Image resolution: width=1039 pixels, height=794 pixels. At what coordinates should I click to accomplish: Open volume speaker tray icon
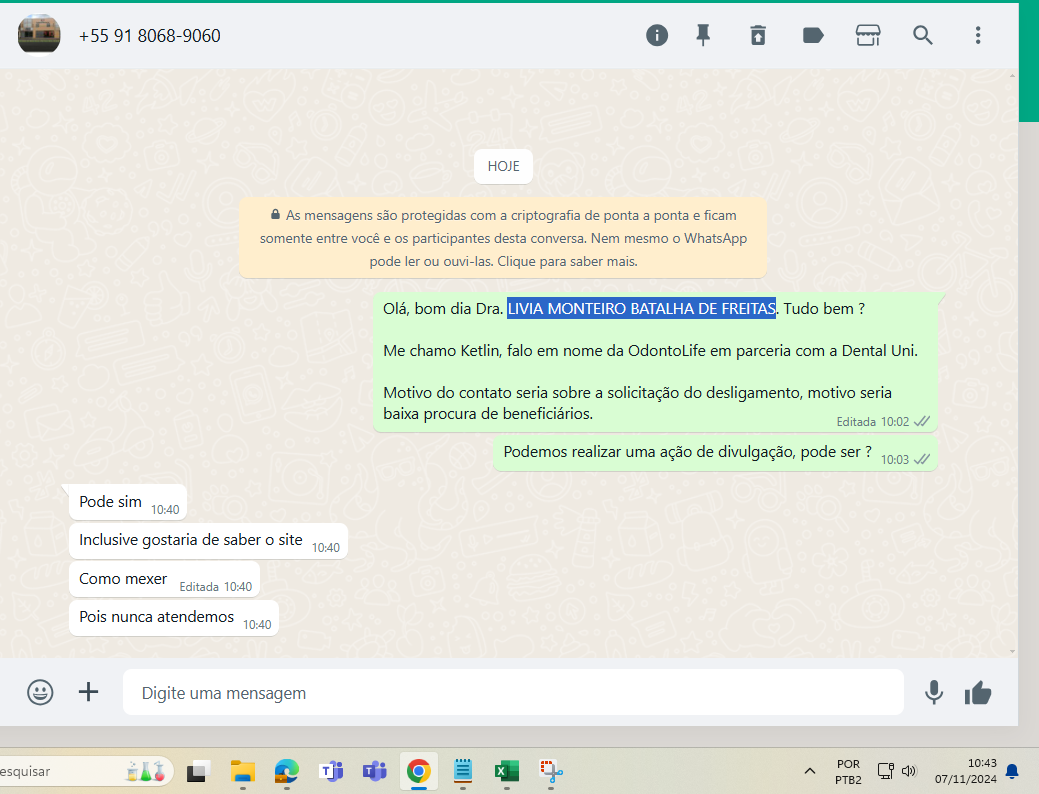coord(908,771)
